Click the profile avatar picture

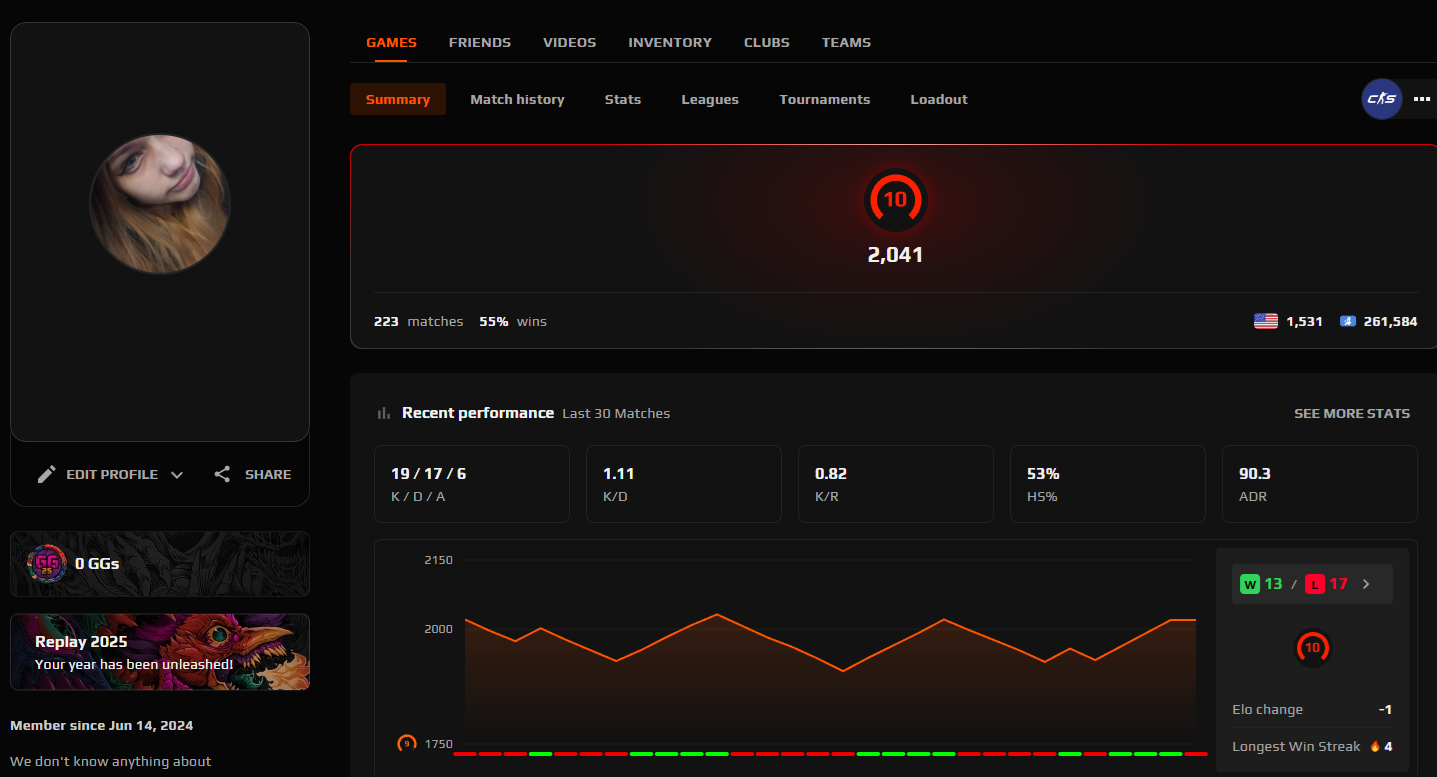159,203
